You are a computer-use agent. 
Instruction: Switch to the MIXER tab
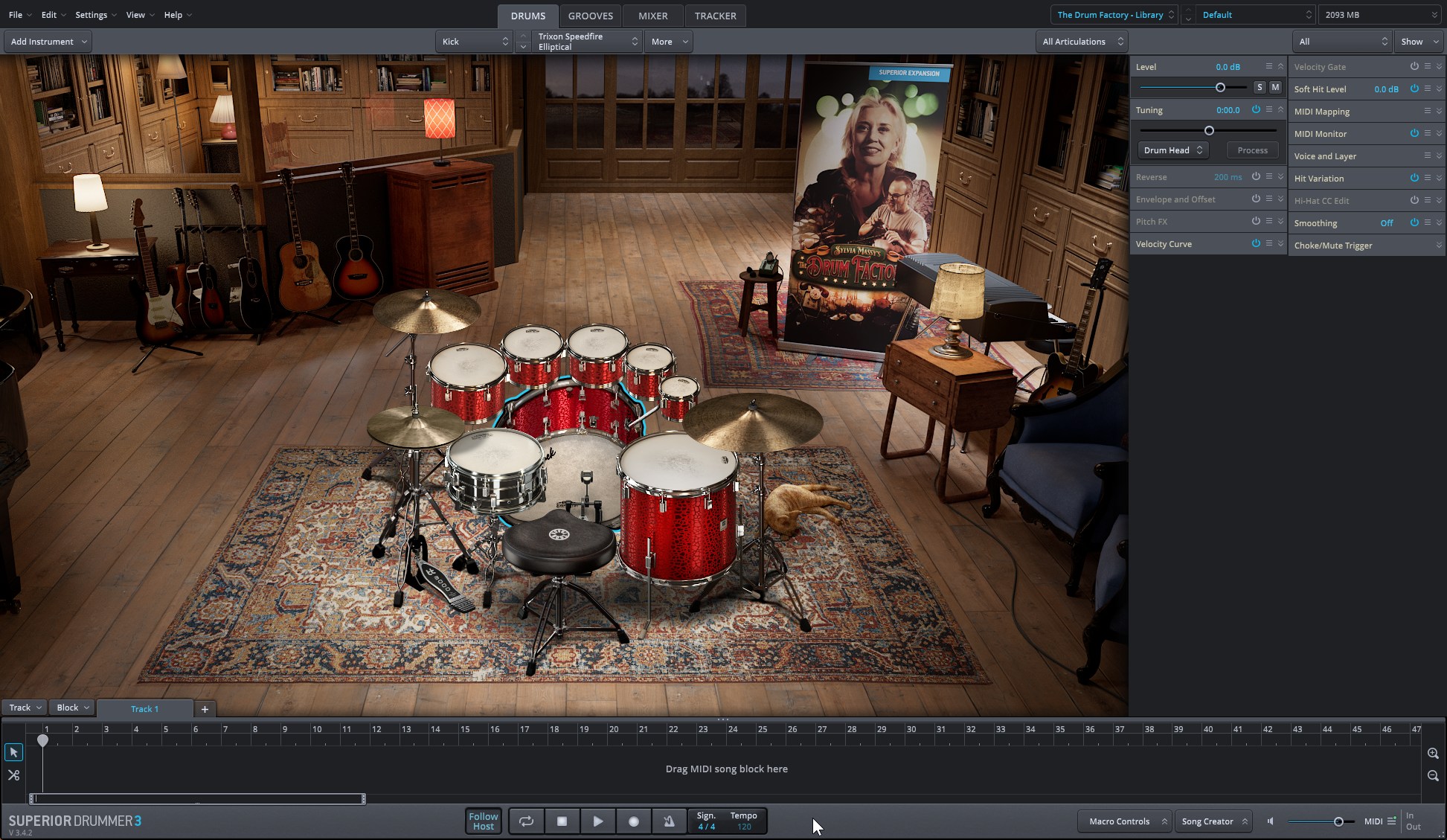[x=652, y=16]
